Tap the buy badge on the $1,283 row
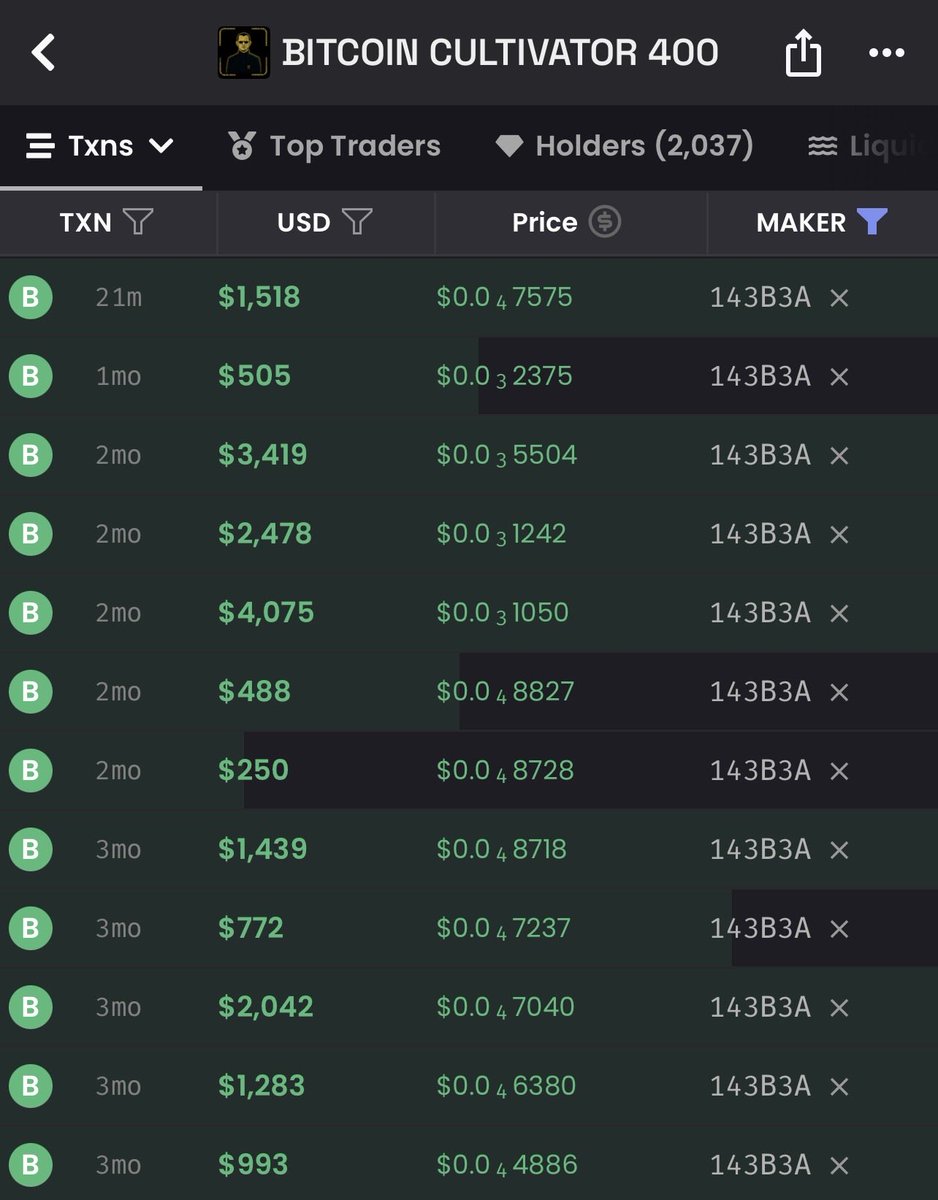938x1200 pixels. pyautogui.click(x=30, y=1086)
